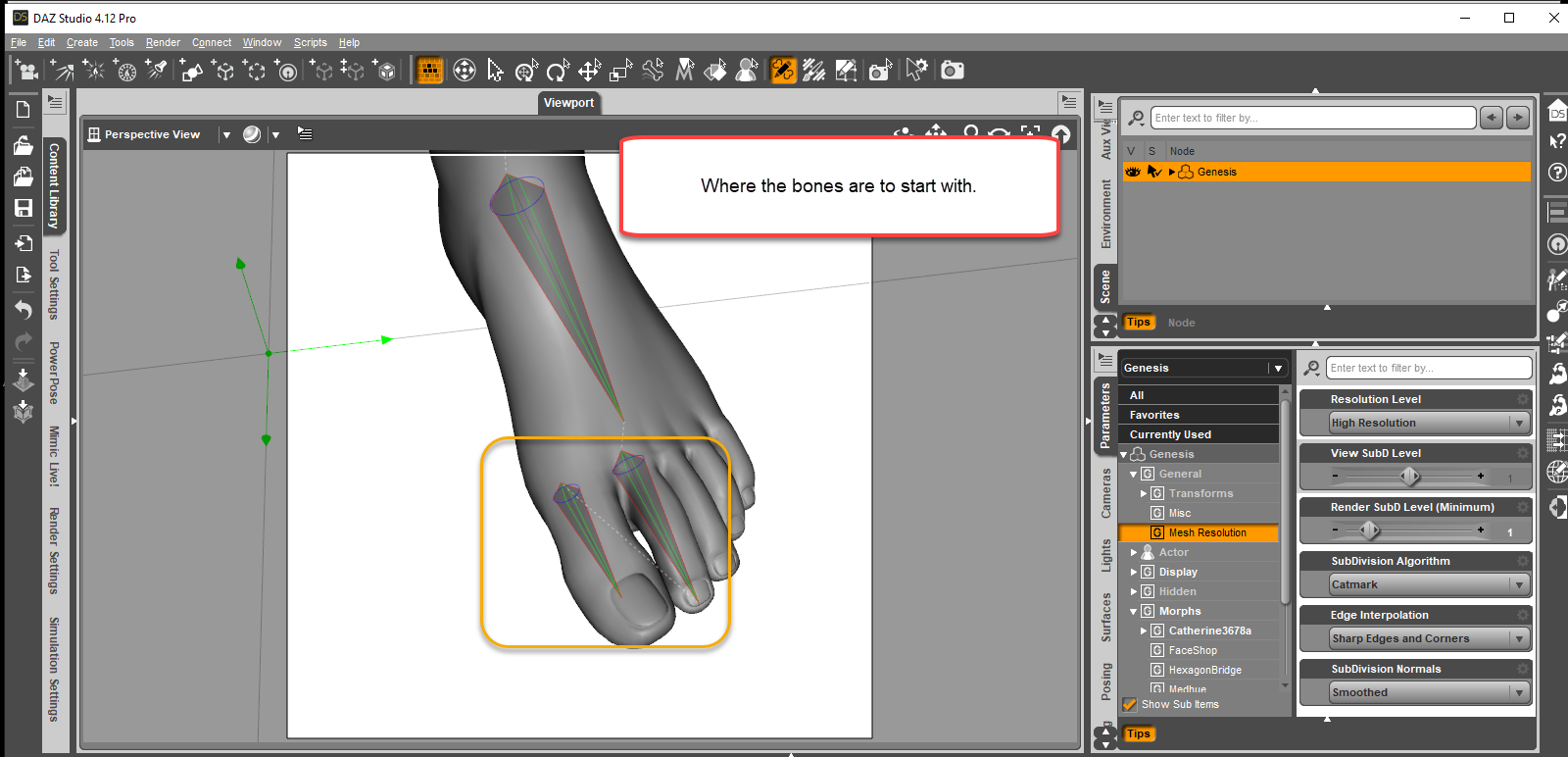Open the draw style sphere dropdown arrow
The height and width of the screenshot is (757, 1568).
pos(275,134)
